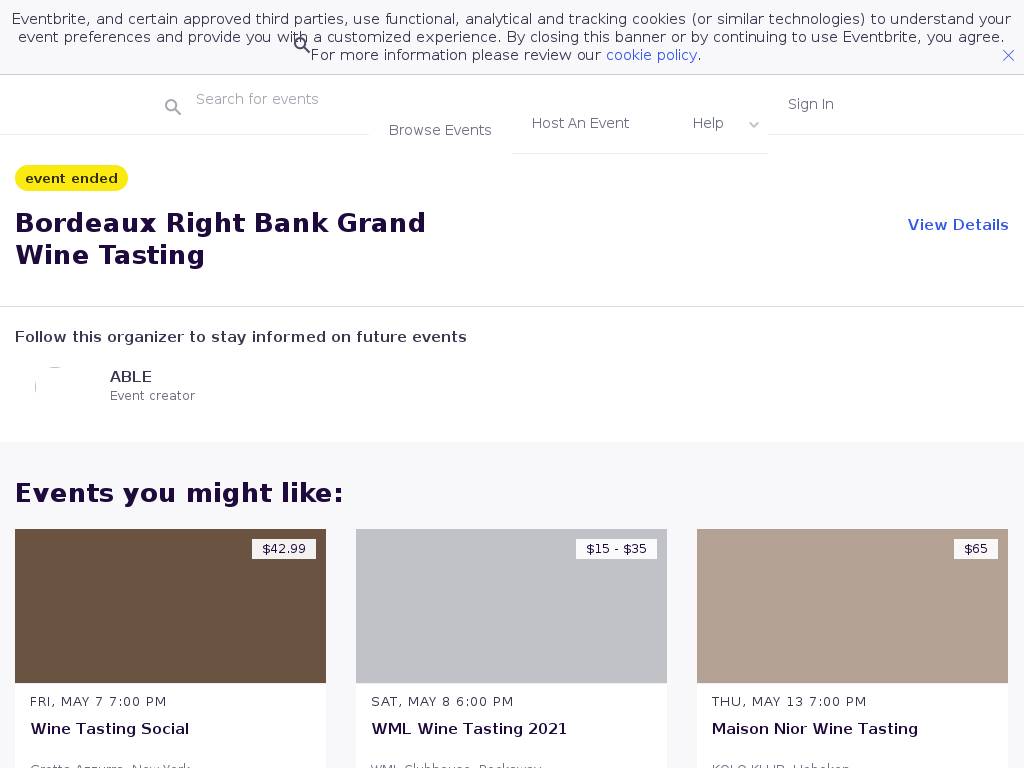
Task: Open the ABLE organizer profile name
Action: click(x=131, y=377)
